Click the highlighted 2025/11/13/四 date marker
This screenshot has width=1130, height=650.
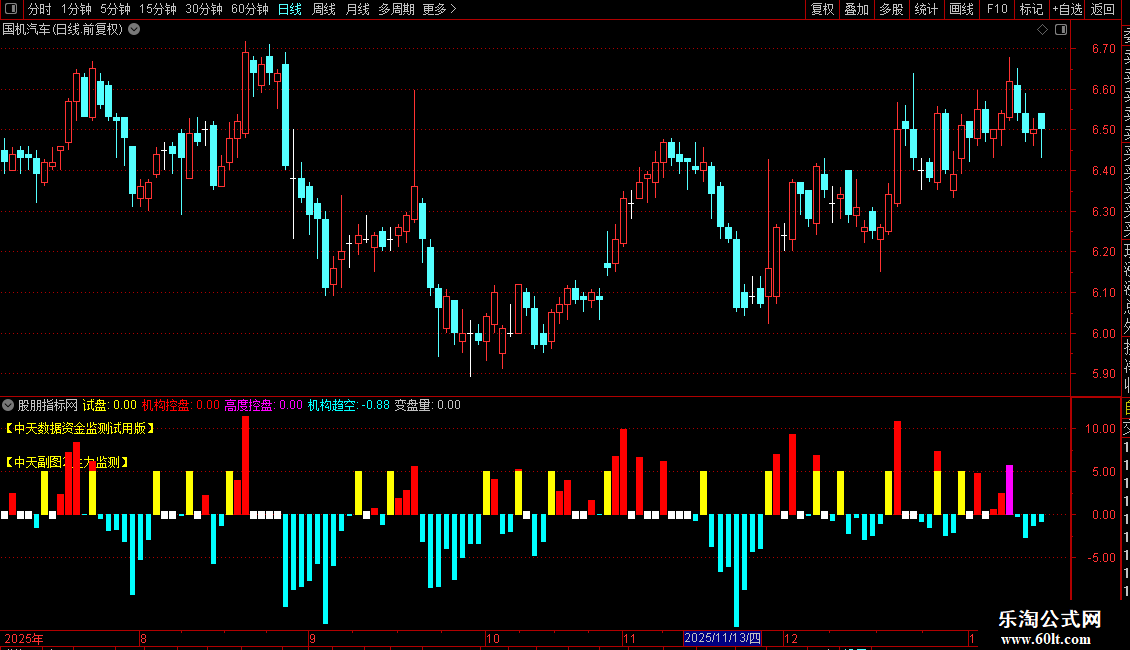point(722,638)
